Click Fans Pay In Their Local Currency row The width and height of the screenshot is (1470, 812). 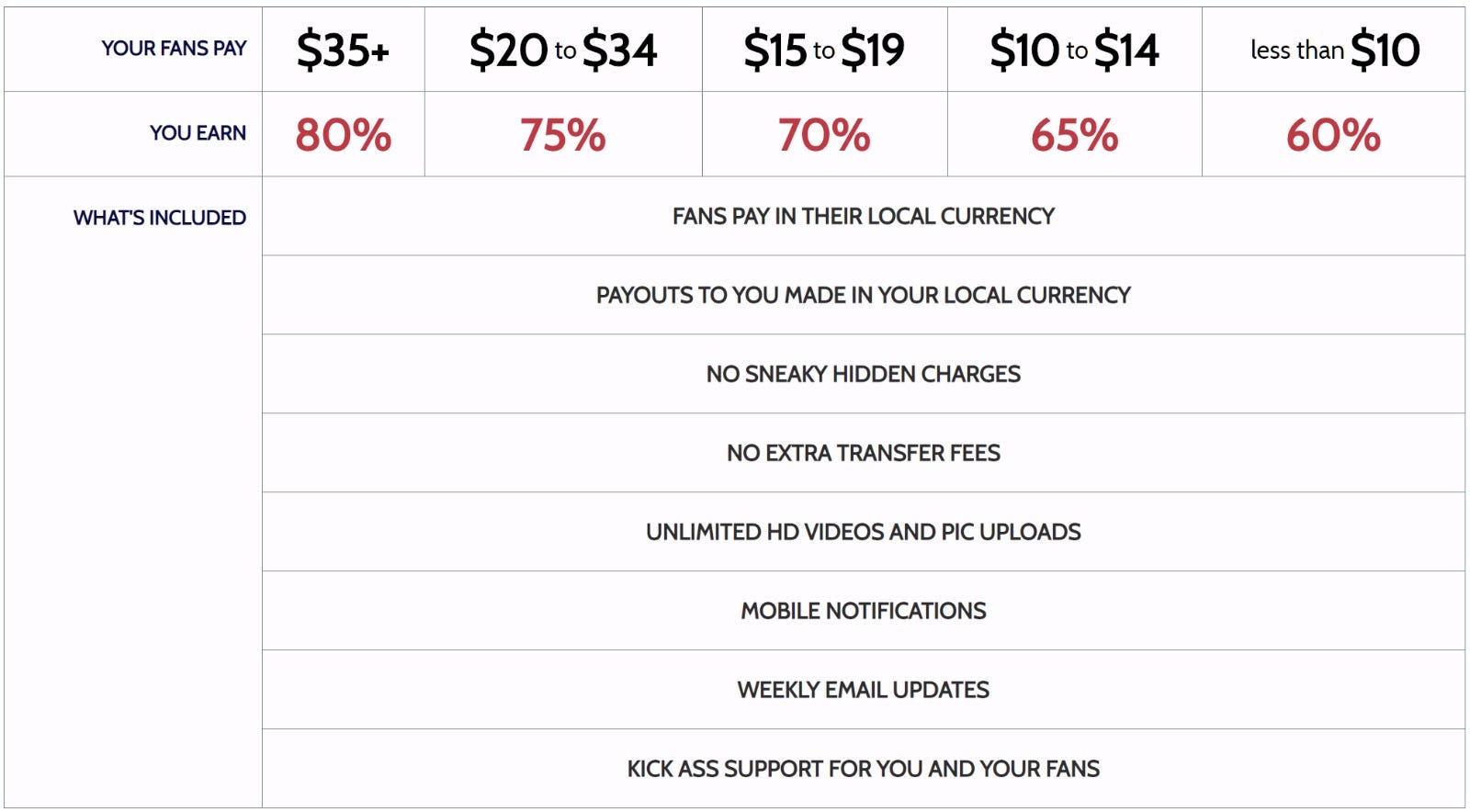pos(864,216)
